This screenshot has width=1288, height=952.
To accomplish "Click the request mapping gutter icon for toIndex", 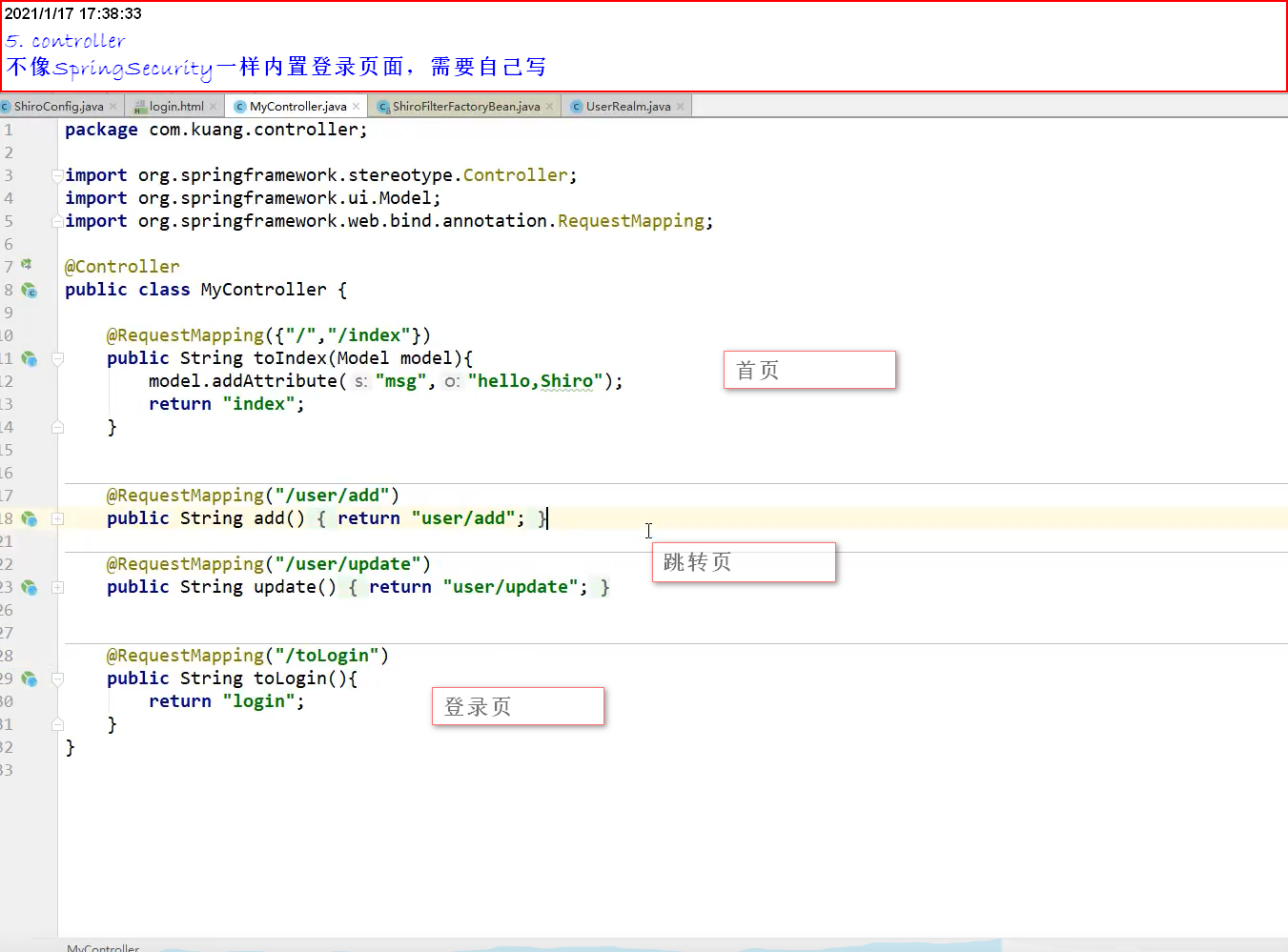I will click(30, 359).
